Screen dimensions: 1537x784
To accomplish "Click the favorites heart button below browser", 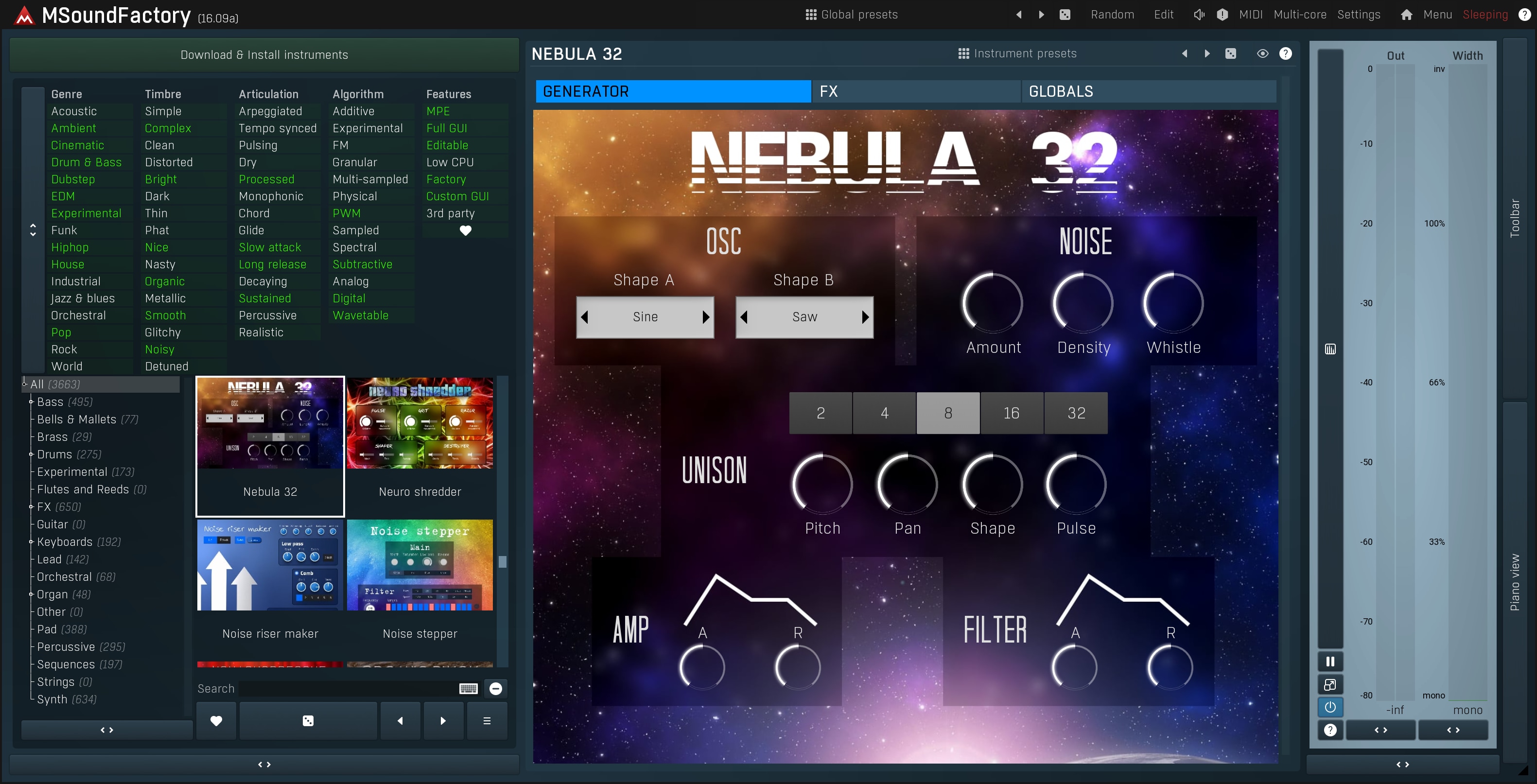I will pos(216,721).
